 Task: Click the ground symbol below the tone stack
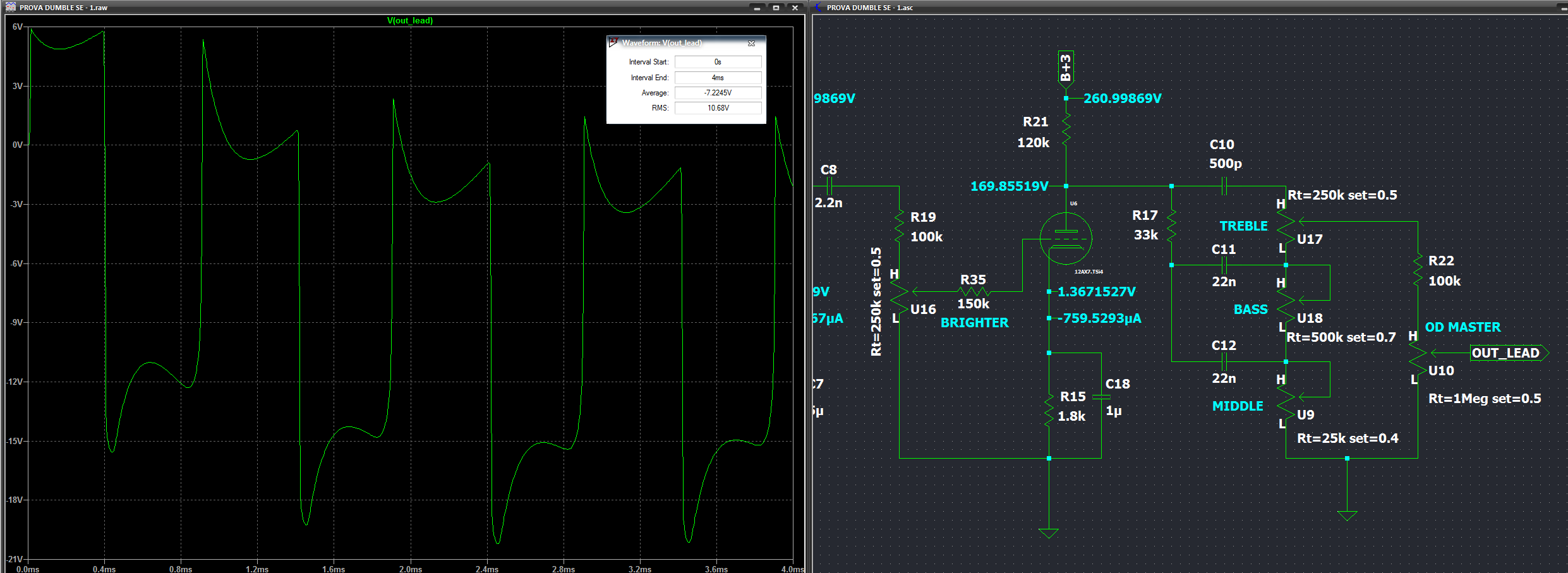pyautogui.click(x=1347, y=515)
